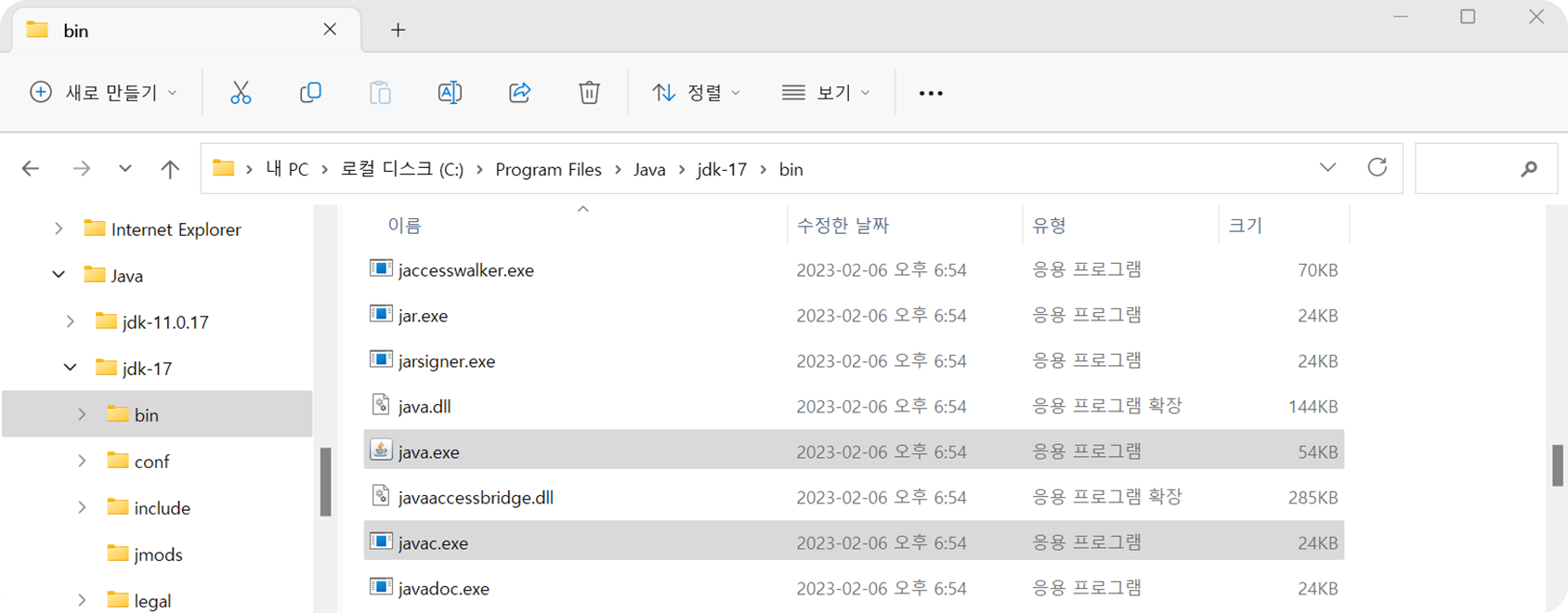Click jdk-17 in the breadcrumb path
Image resolution: width=1568 pixels, height=613 pixels.
tap(722, 169)
